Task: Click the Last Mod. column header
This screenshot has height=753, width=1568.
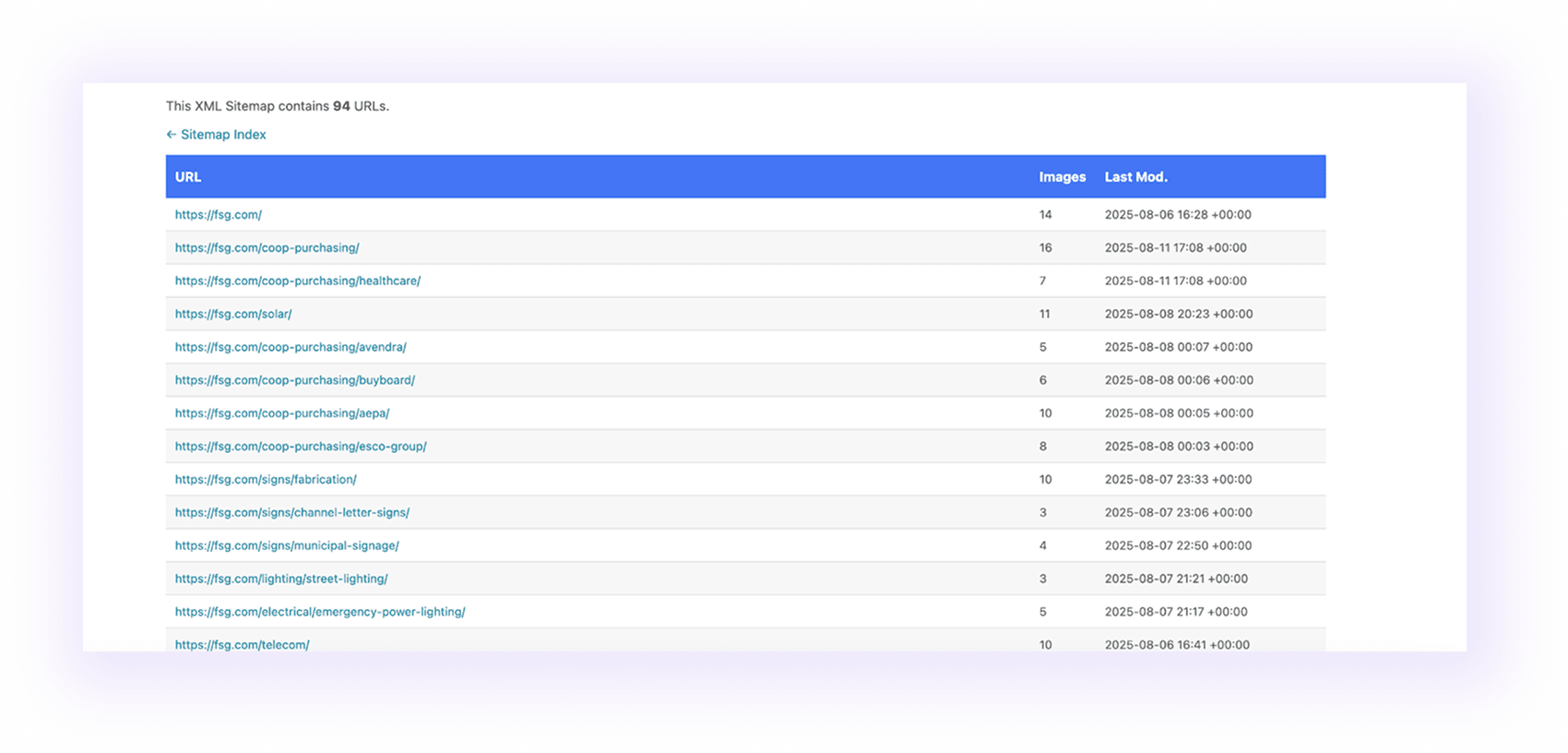Action: (x=1136, y=177)
